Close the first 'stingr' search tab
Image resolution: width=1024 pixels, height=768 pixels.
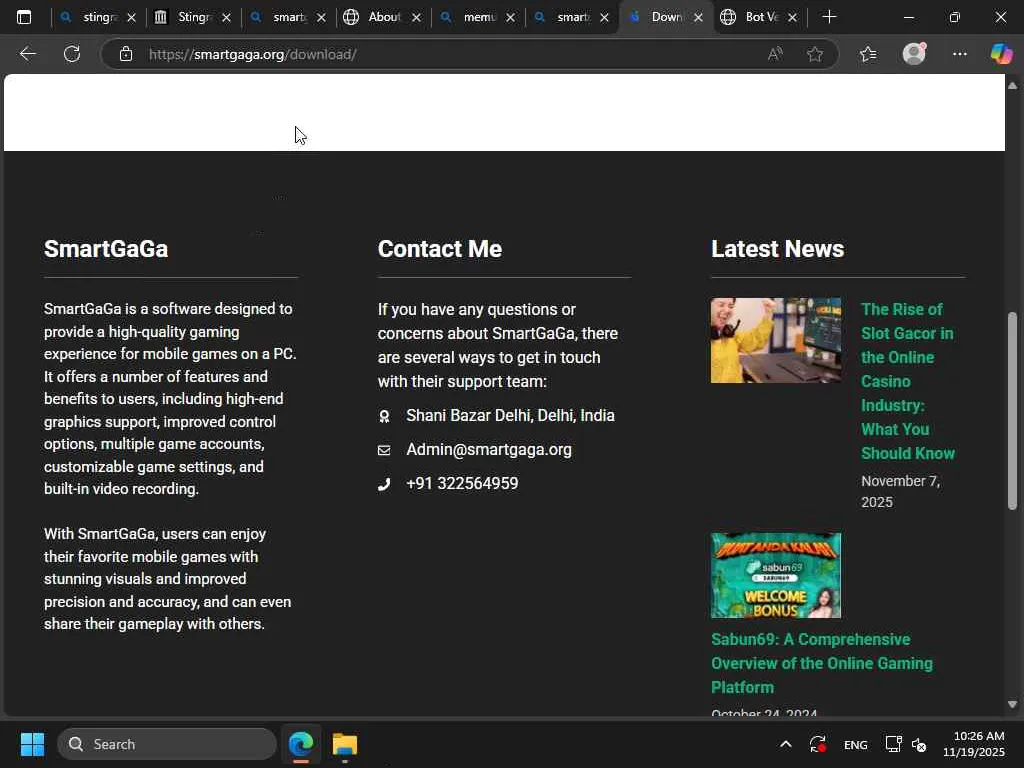[131, 18]
